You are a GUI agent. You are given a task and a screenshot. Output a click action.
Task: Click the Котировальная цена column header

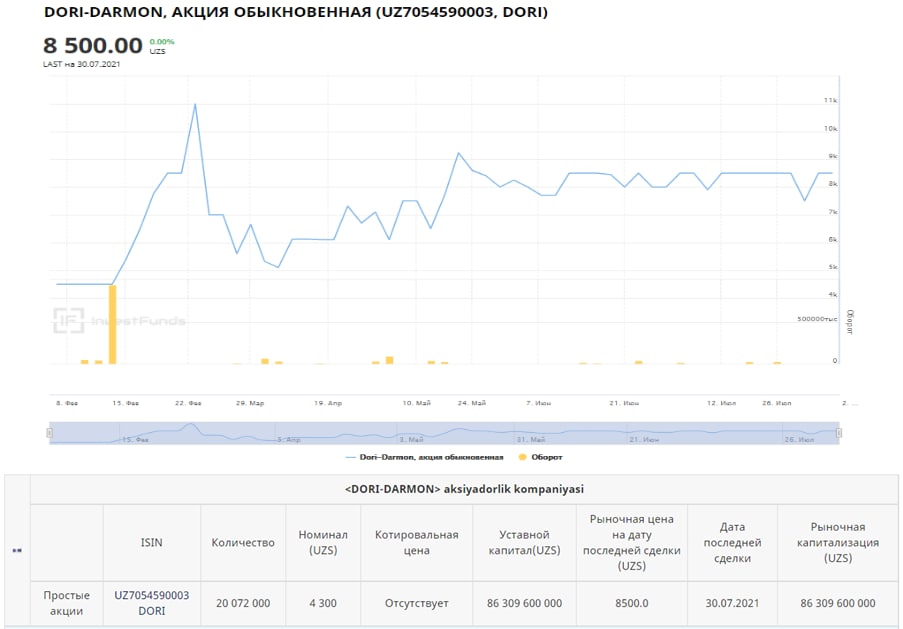[416, 543]
